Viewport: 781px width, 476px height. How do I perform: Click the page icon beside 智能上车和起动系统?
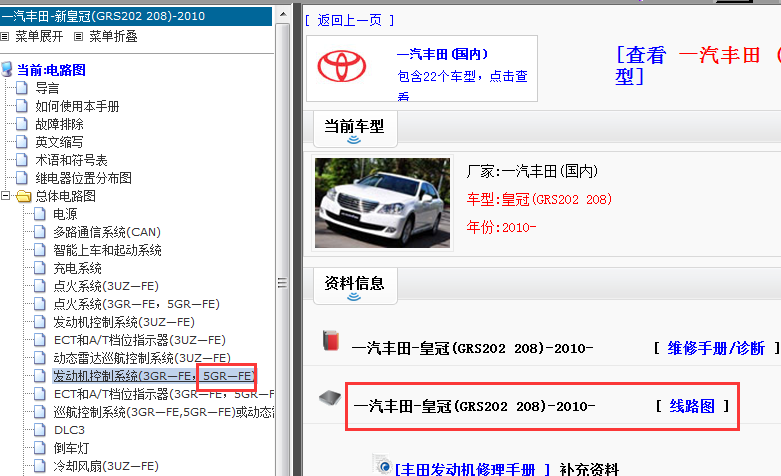[39, 250]
